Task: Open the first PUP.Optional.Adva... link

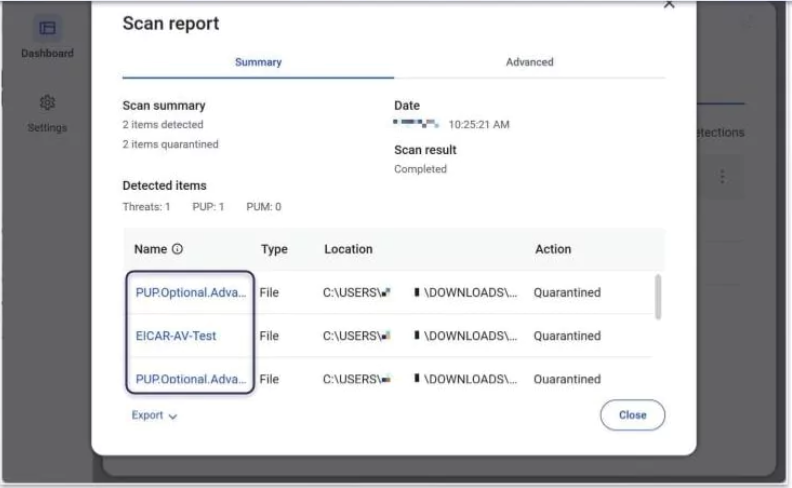Action: pyautogui.click(x=190, y=292)
